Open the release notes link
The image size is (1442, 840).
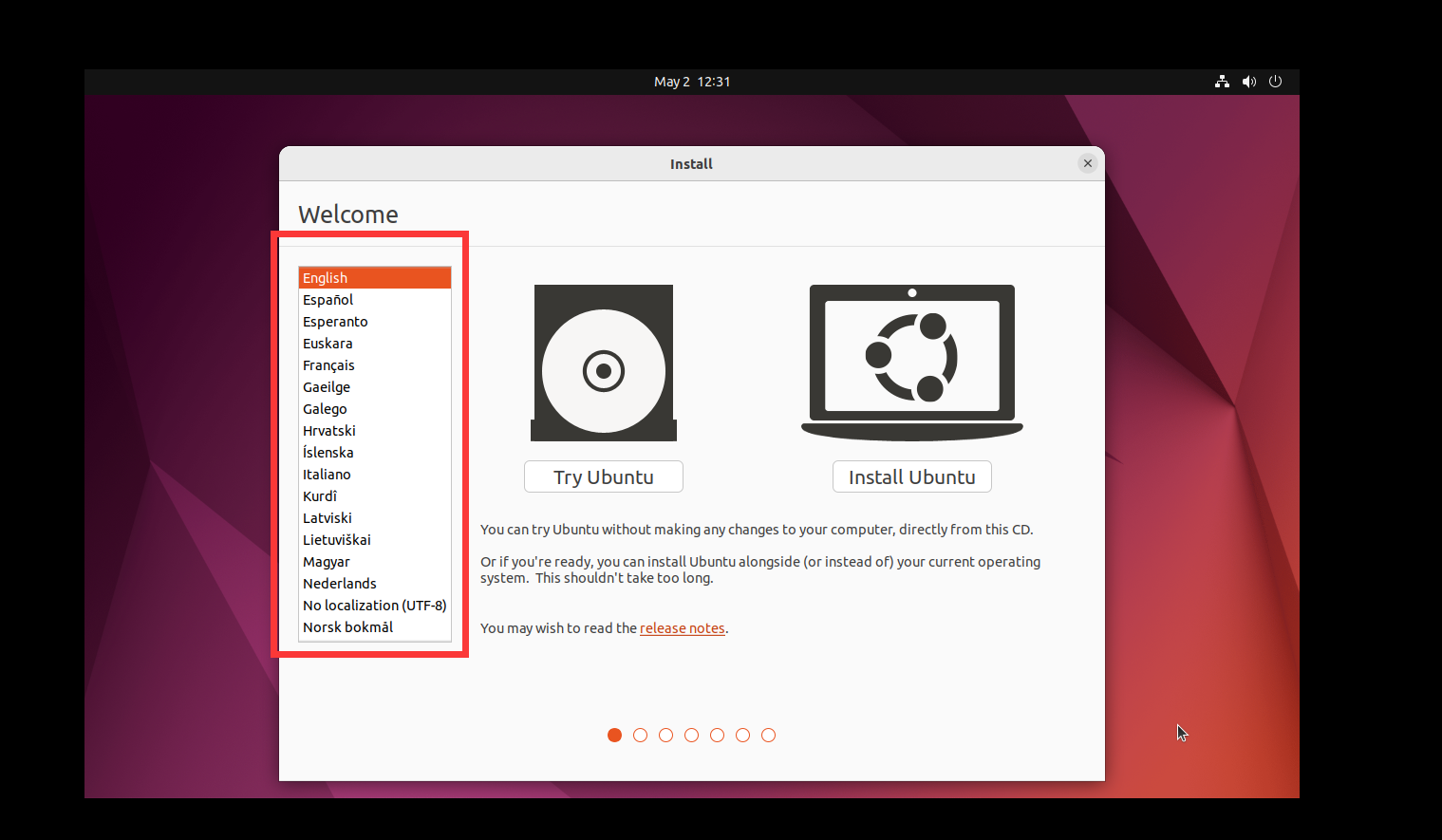tap(683, 628)
